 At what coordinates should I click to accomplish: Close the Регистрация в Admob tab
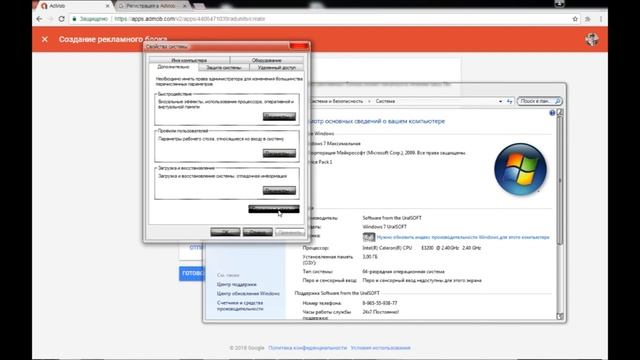pyautogui.click(x=184, y=6)
